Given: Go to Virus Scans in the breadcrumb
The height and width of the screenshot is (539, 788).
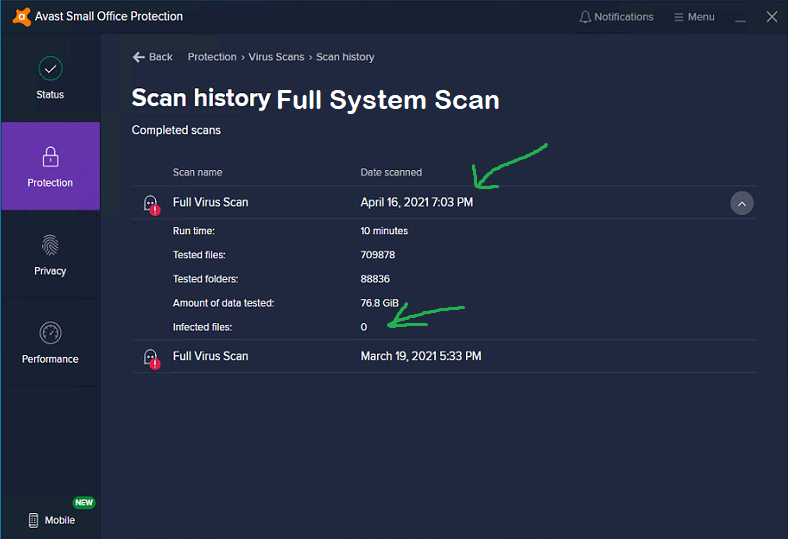Looking at the screenshot, I should (276, 57).
